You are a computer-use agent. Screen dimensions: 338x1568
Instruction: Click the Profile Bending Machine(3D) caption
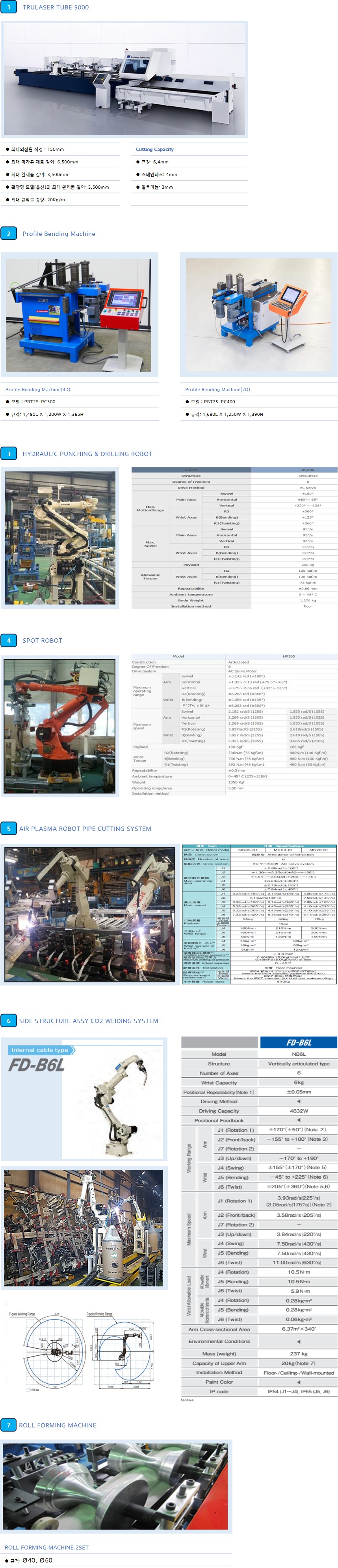(x=38, y=389)
